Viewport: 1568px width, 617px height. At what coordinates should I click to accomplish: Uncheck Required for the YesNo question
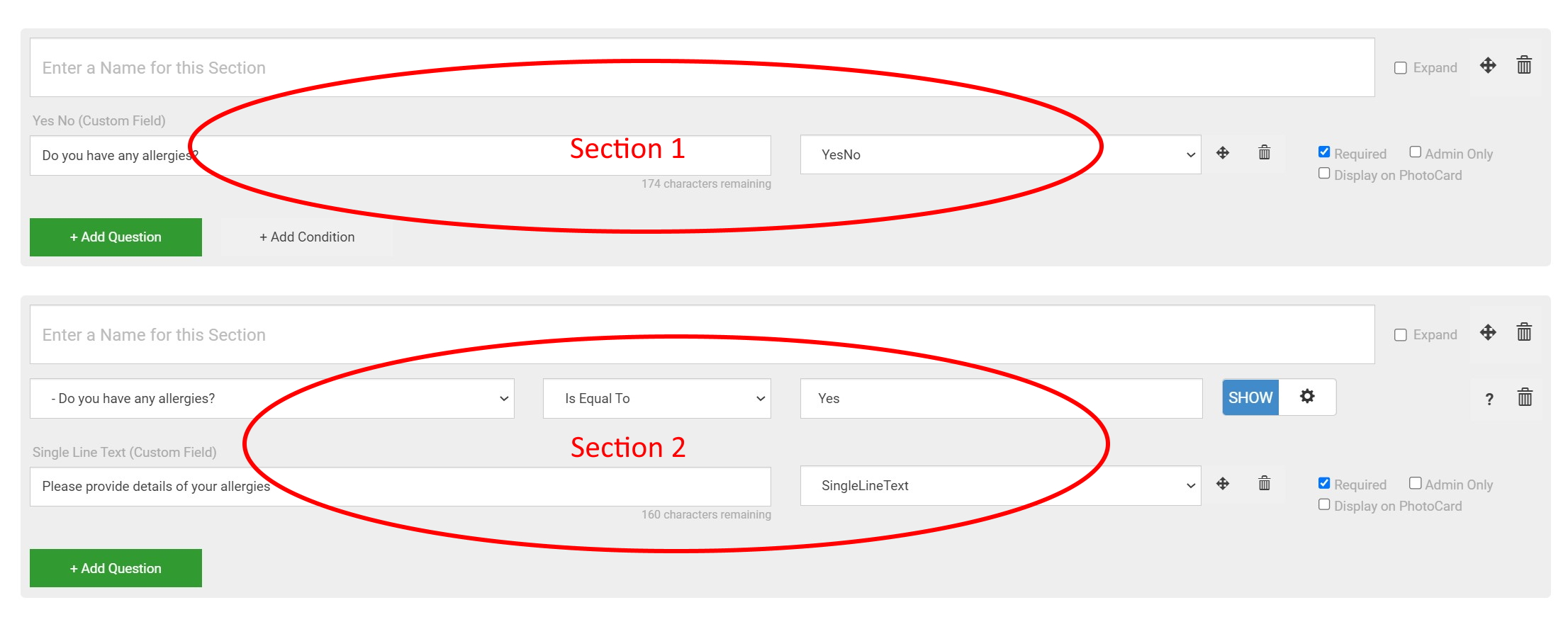1324,152
